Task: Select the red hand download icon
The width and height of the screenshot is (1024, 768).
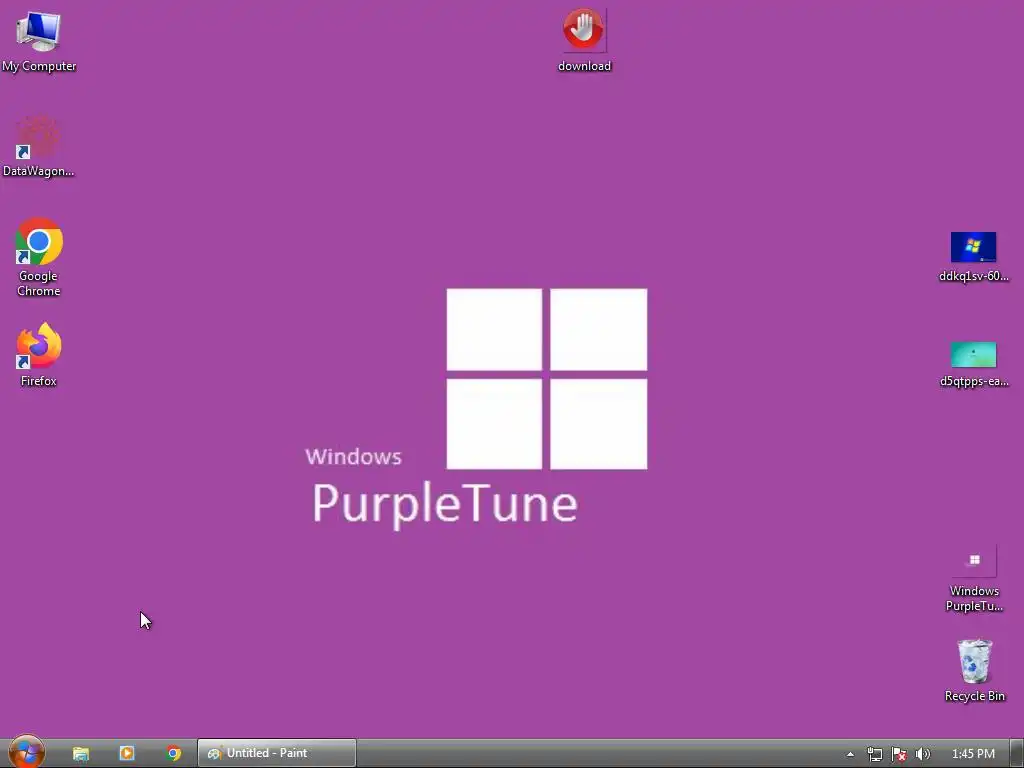Action: pos(584,29)
